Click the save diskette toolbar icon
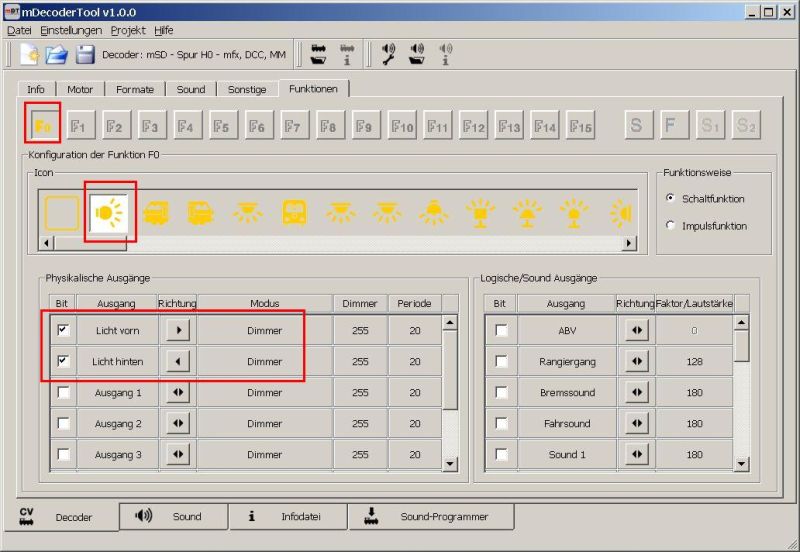 pos(86,54)
